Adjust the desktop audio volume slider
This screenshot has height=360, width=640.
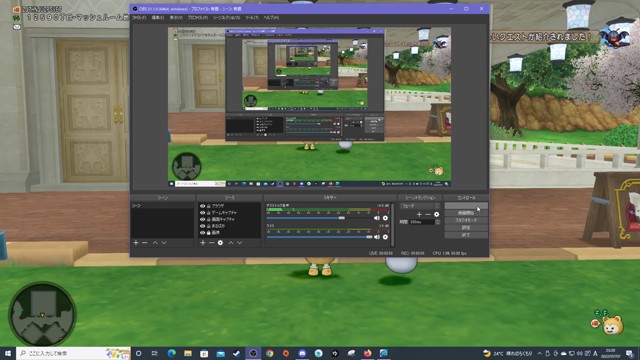tap(306, 218)
